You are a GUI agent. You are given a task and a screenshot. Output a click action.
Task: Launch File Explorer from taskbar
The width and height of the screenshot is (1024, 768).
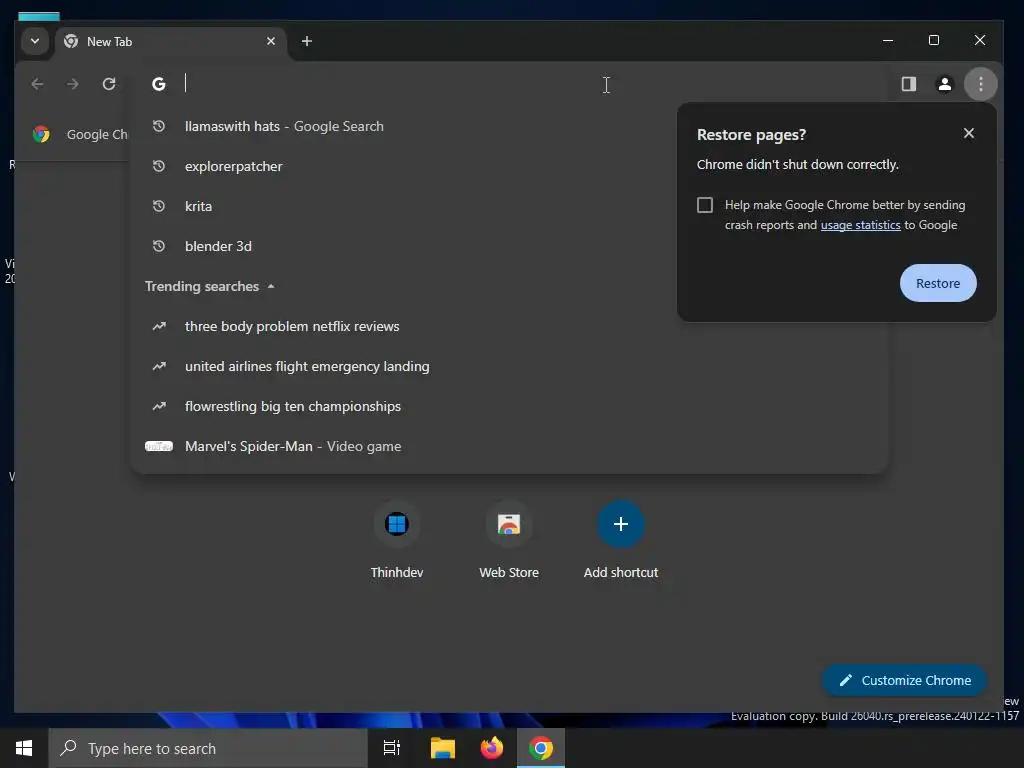pyautogui.click(x=442, y=748)
